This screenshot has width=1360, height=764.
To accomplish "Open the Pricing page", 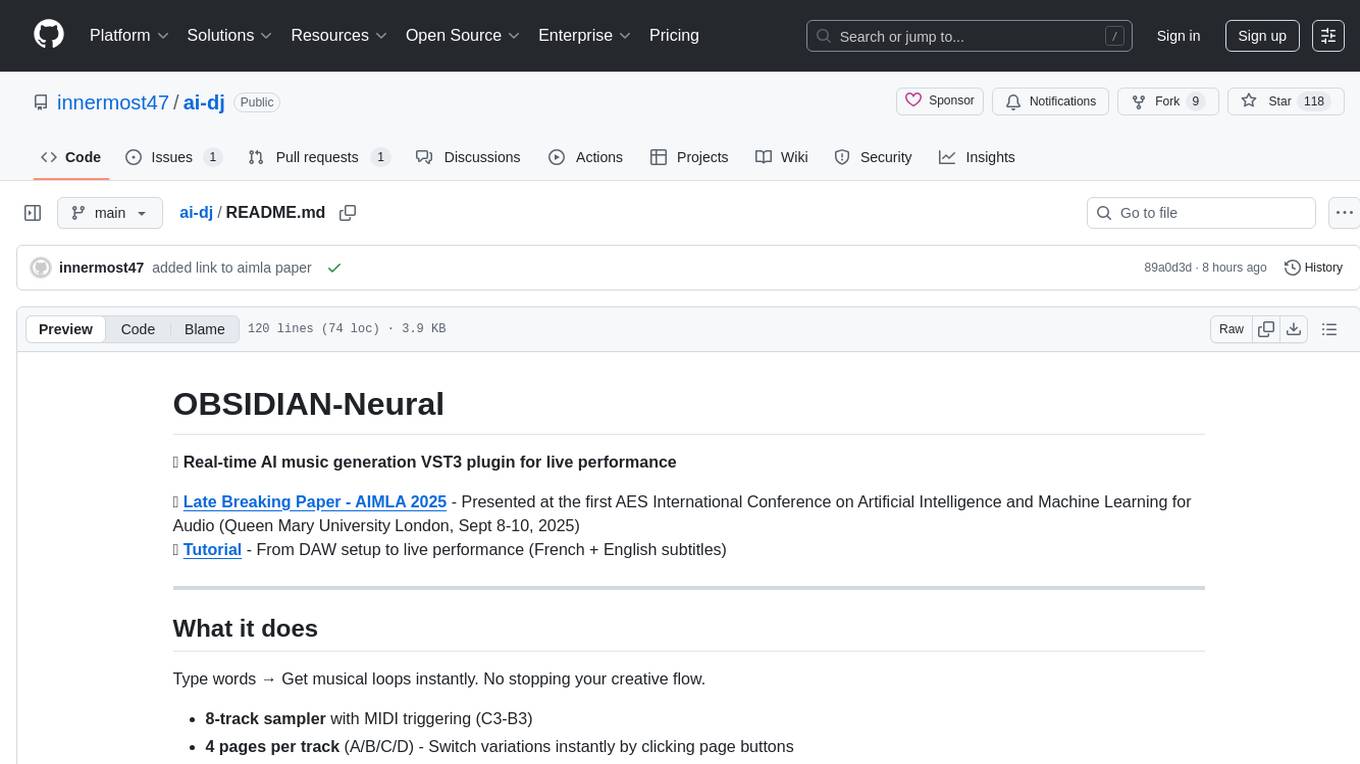I will (674, 35).
